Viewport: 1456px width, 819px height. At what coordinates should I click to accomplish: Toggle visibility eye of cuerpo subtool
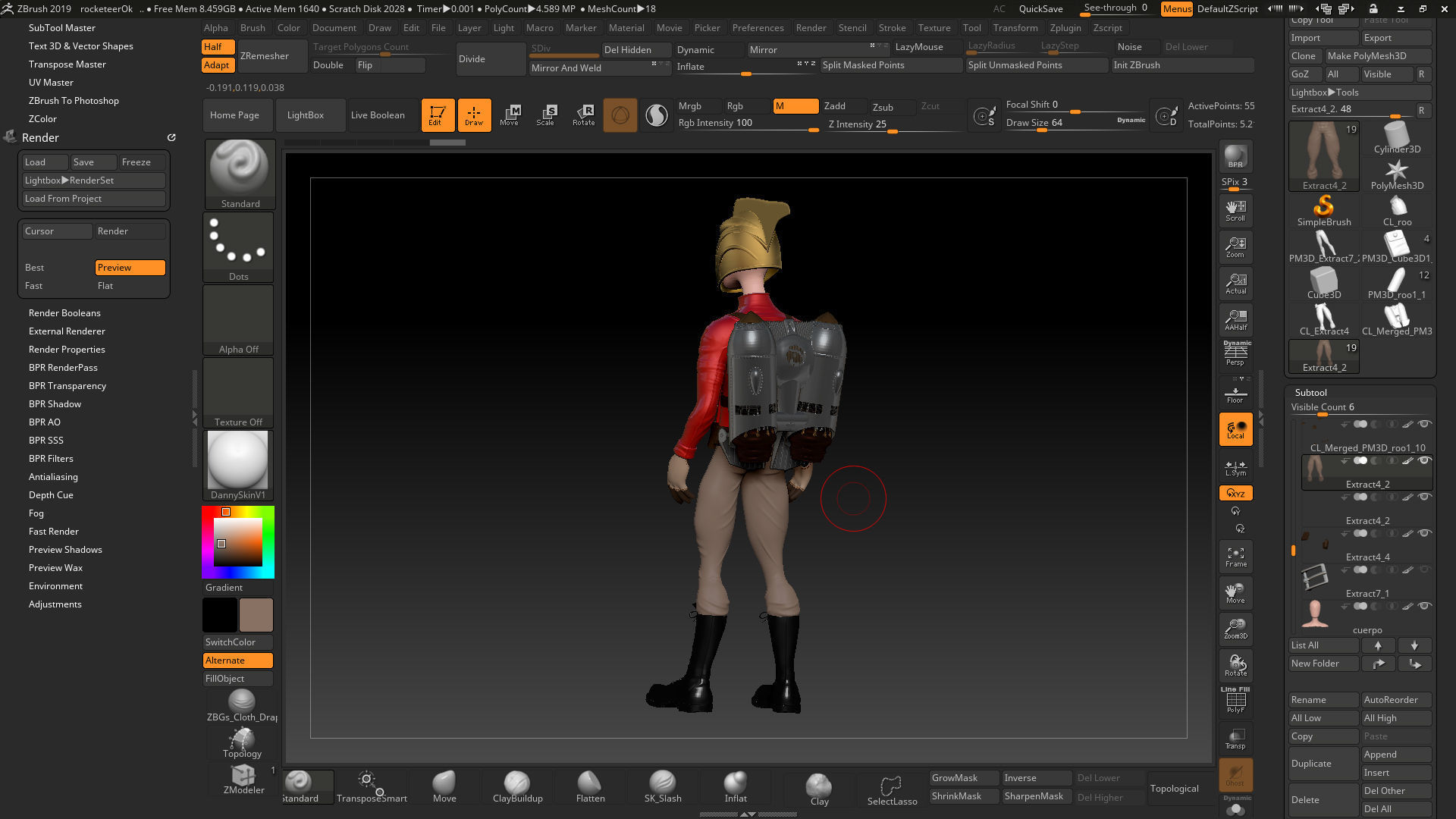coord(1424,606)
